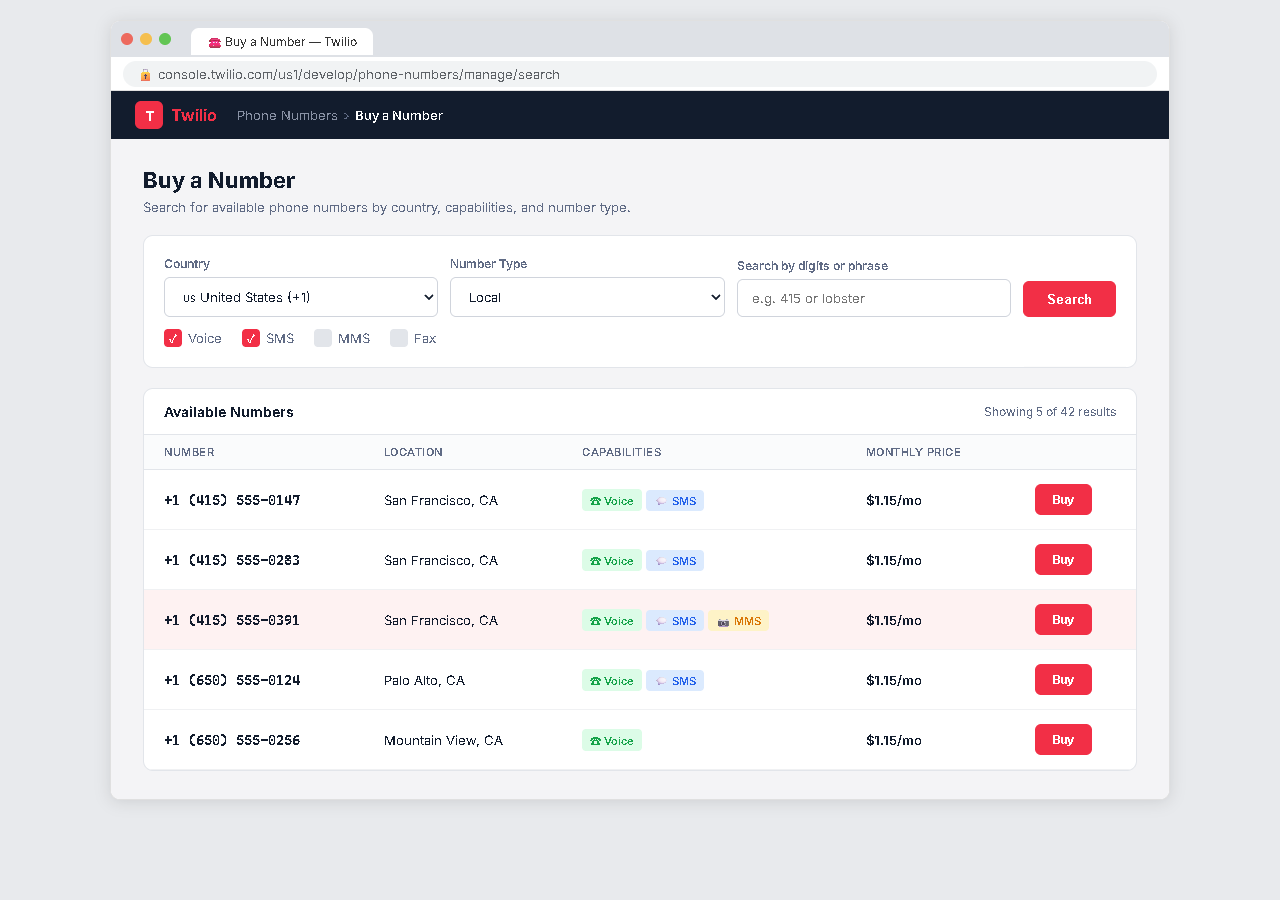This screenshot has width=1280, height=900.
Task: Click the Twilio logo icon
Action: pos(149,115)
